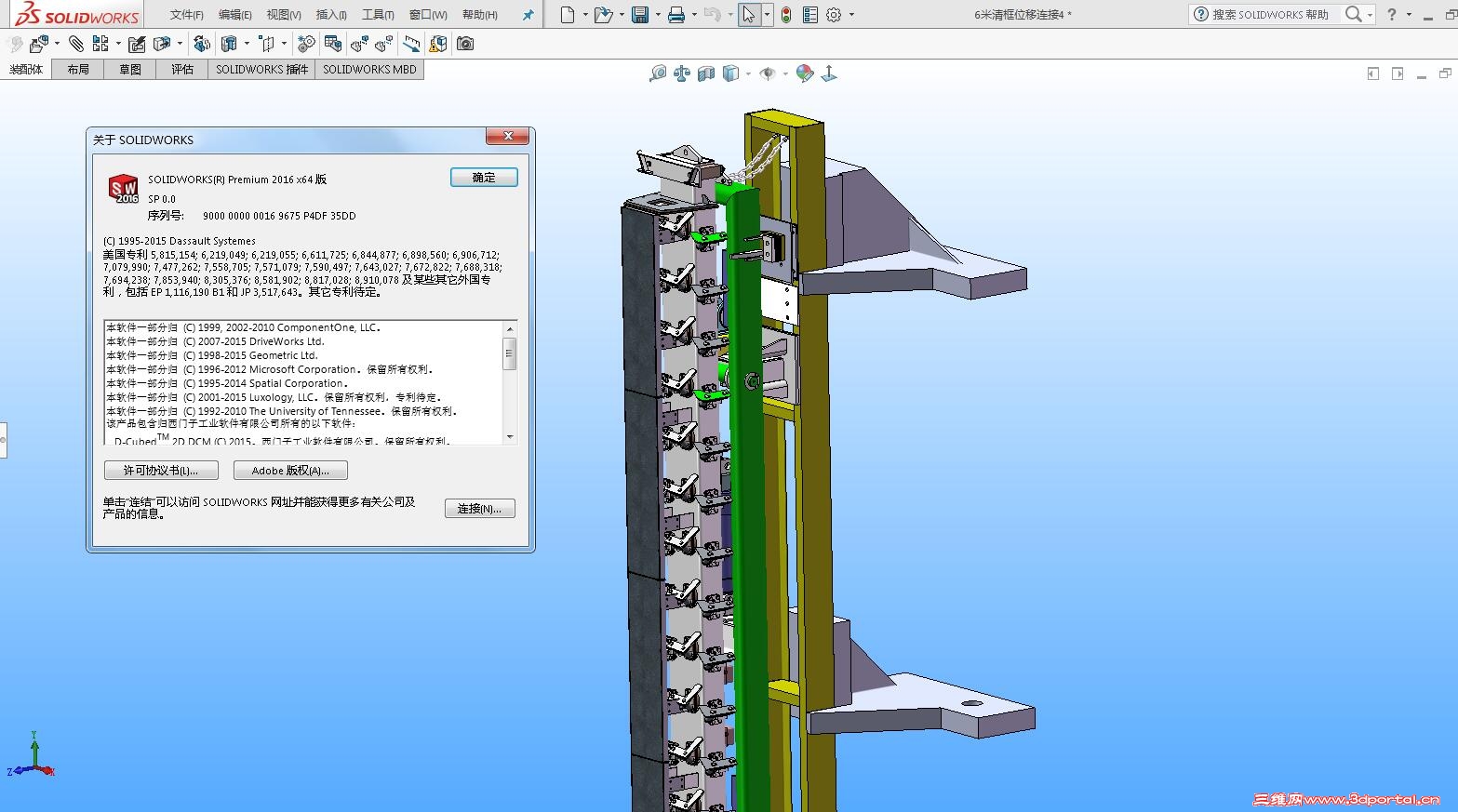Viewport: 1458px width, 812px height.
Task: Expand the Open file dropdown arrow
Action: (x=622, y=15)
